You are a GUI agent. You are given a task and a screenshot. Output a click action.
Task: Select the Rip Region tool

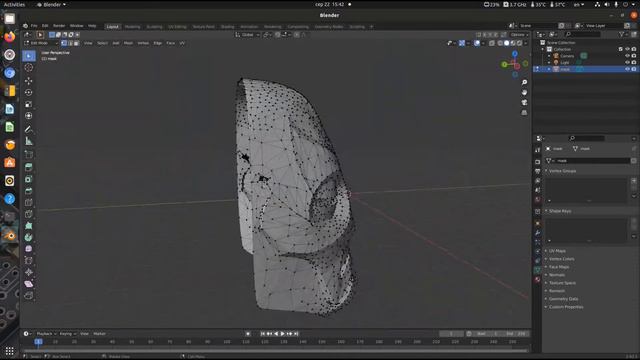(x=29, y=296)
